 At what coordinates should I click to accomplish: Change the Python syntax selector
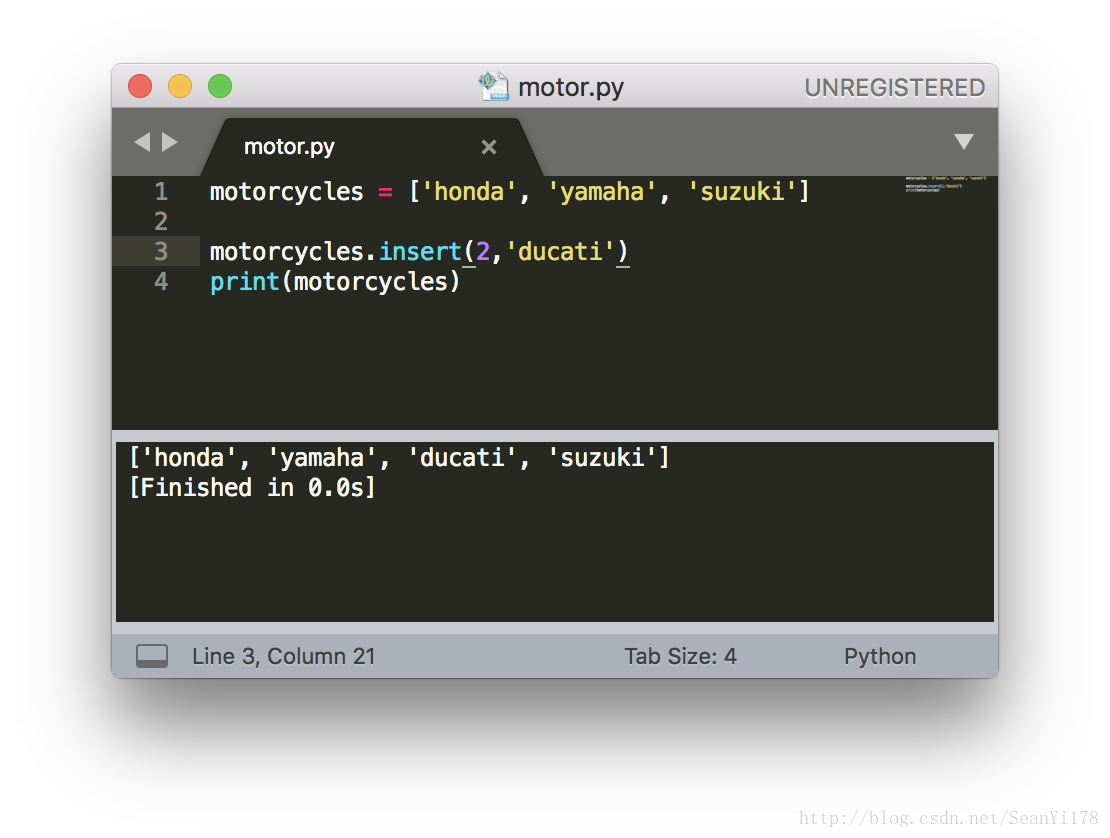[880, 656]
